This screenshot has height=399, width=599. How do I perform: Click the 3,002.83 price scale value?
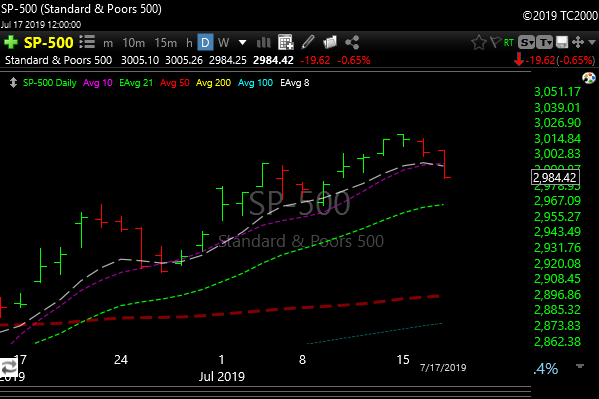pos(557,154)
